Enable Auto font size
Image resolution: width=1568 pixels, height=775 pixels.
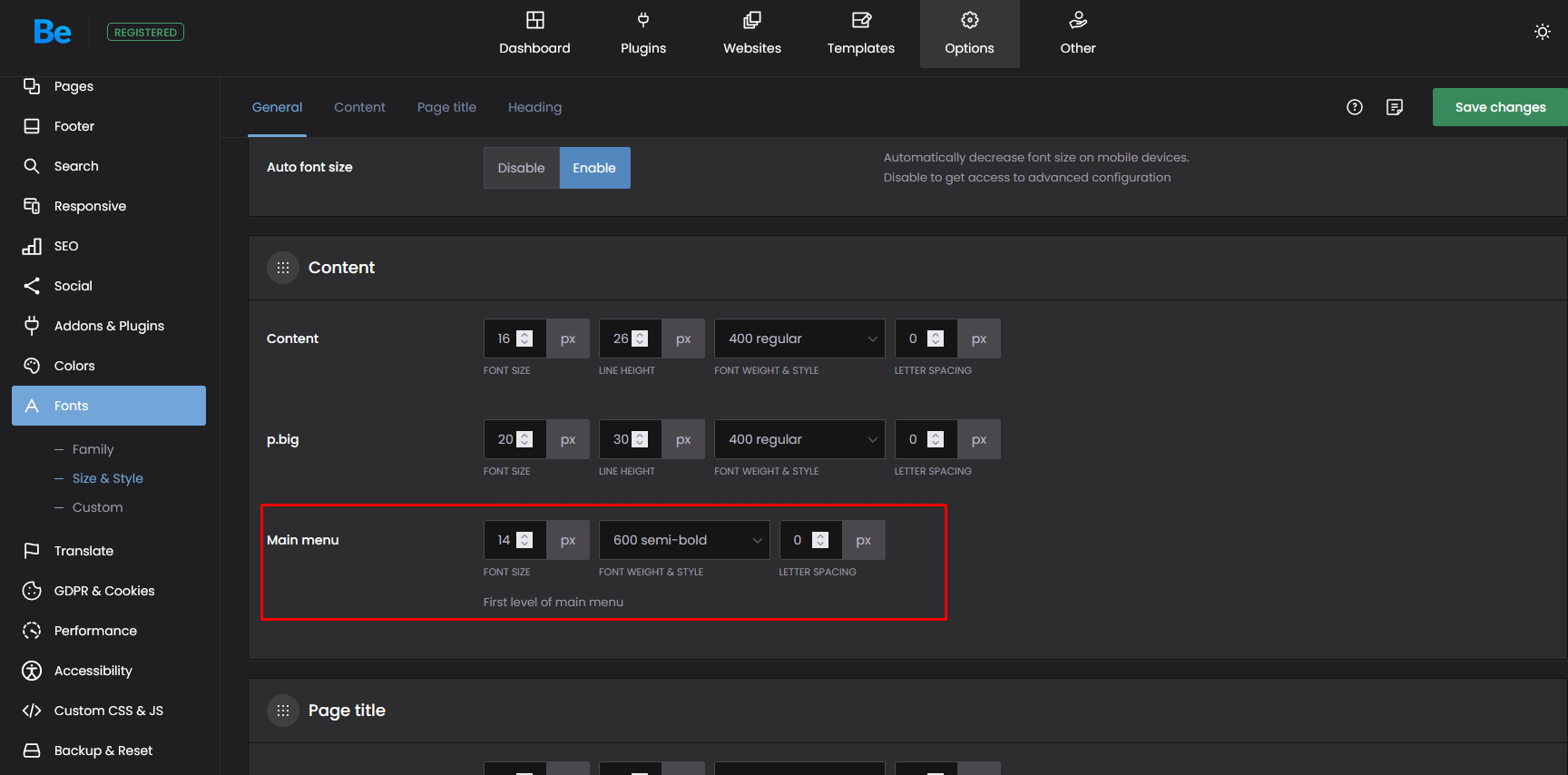tap(594, 168)
